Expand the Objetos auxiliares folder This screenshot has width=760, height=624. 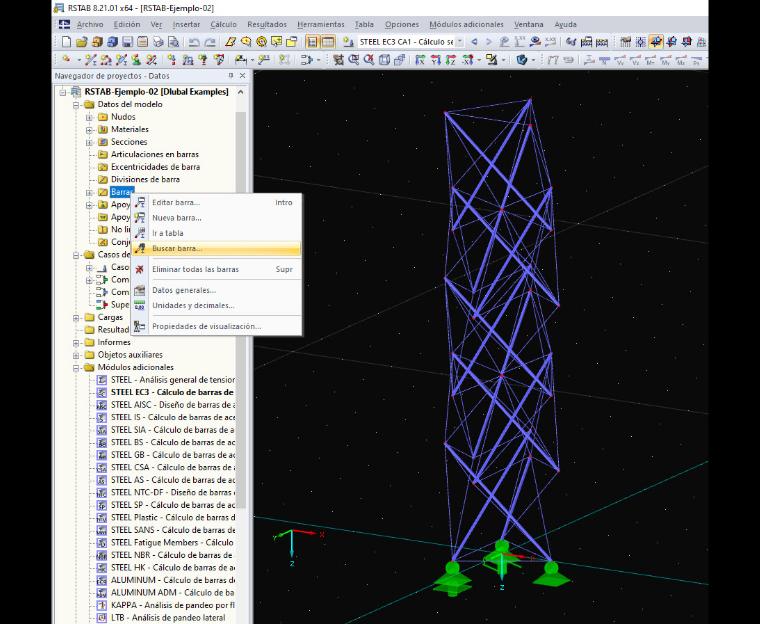click(x=76, y=355)
